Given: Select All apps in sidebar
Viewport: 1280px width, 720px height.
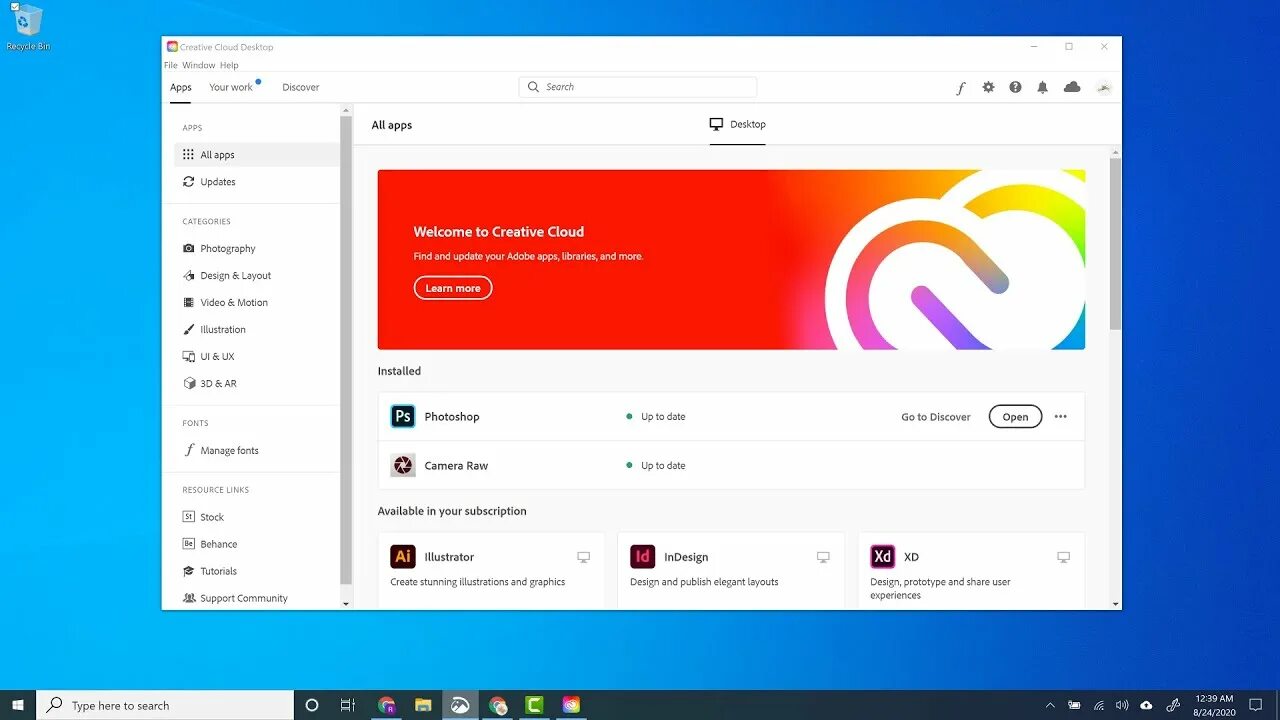Looking at the screenshot, I should [257, 155].
